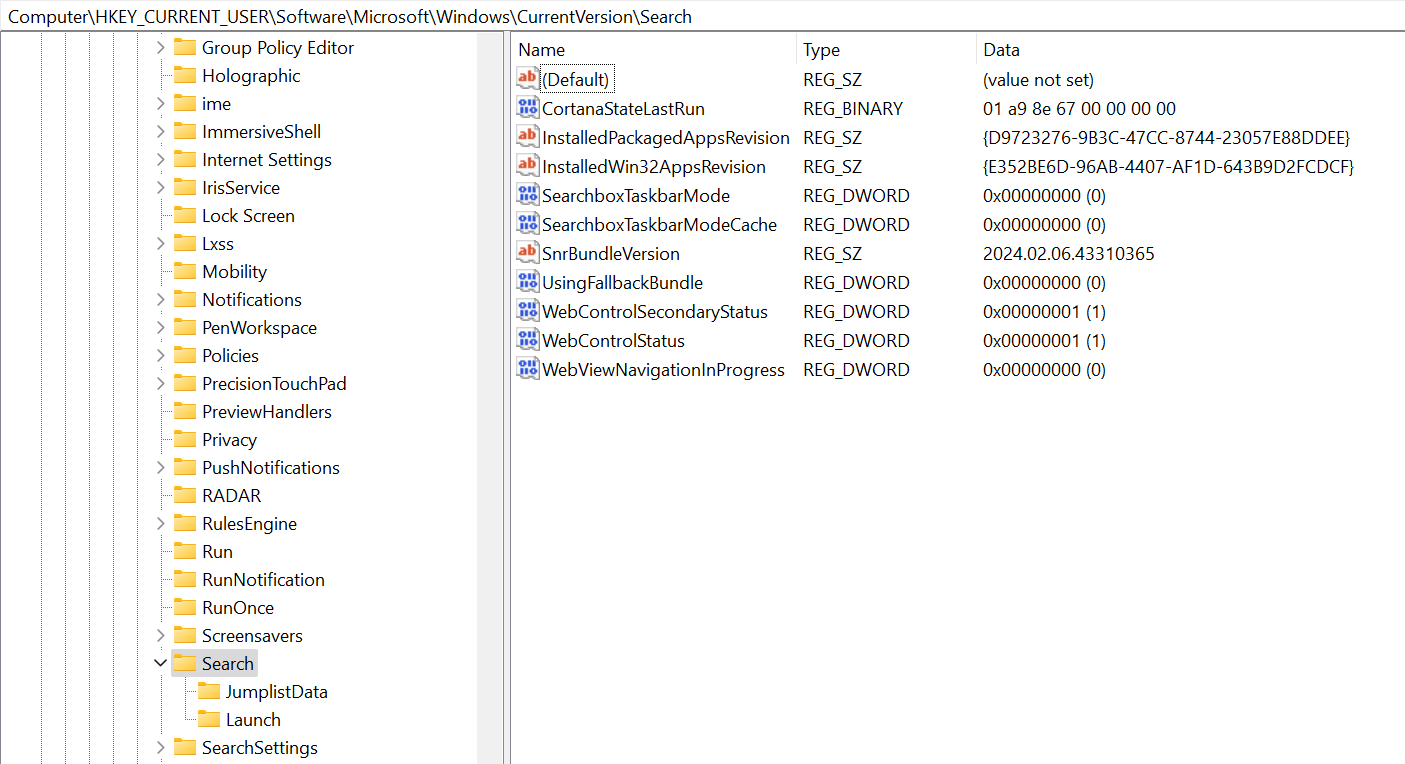Image resolution: width=1405 pixels, height=764 pixels.
Task: Click the InstalledWin32AppsRevision string value icon
Action: click(x=527, y=166)
